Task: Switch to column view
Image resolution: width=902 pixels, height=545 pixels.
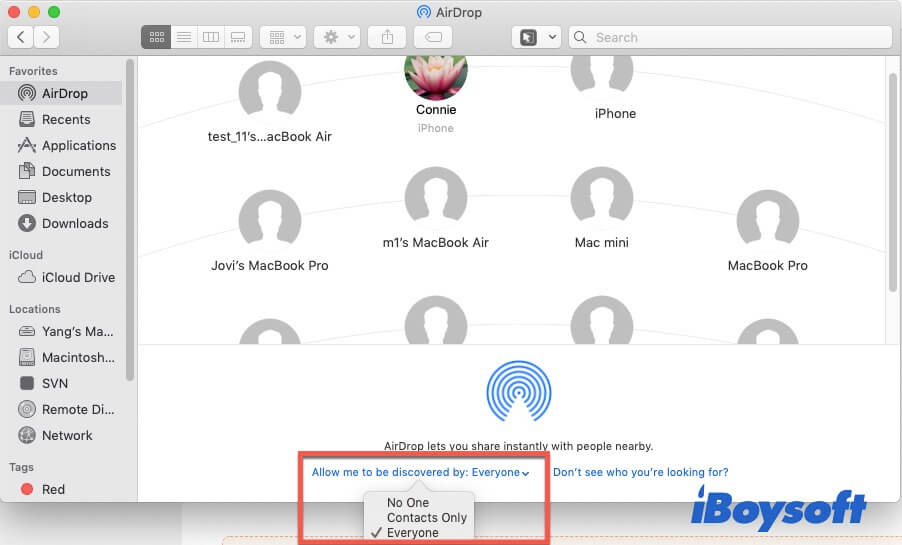Action: point(211,37)
